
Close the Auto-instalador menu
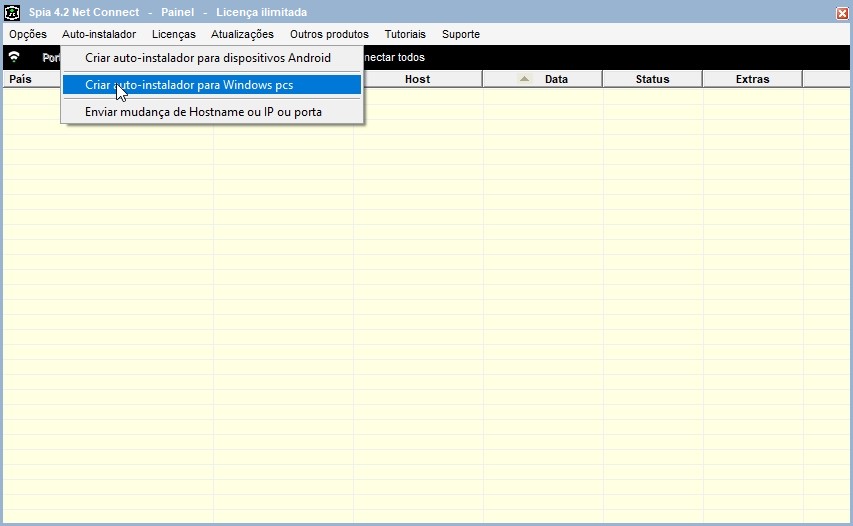click(x=99, y=34)
